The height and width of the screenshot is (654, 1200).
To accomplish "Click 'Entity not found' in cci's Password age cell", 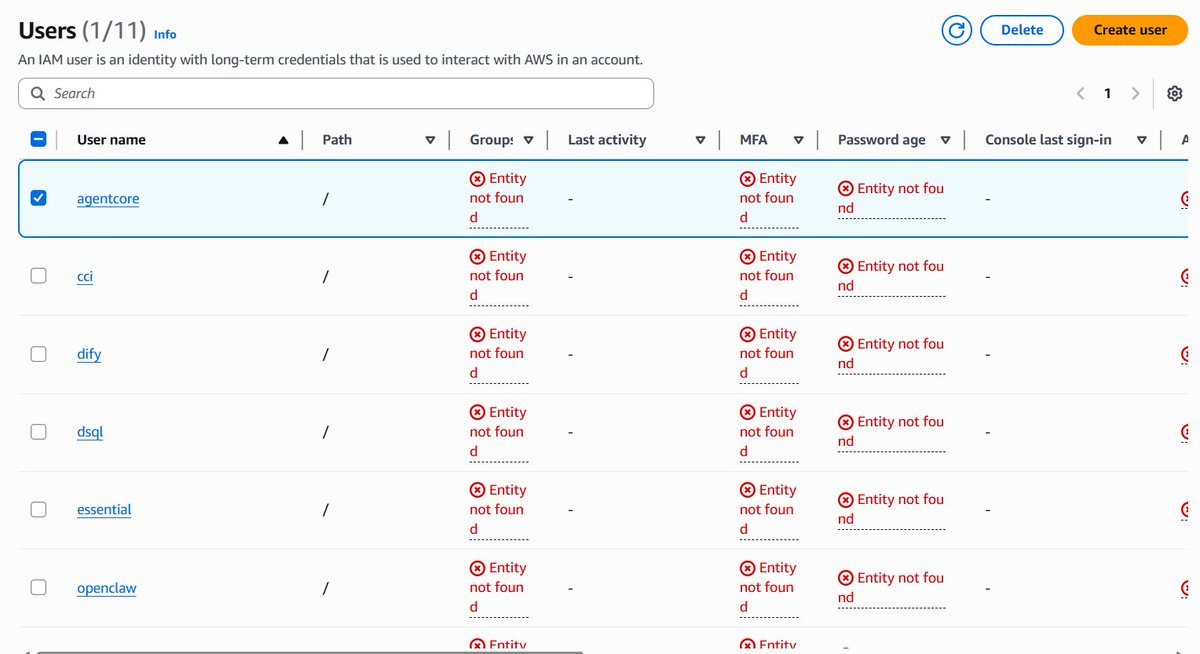I will click(x=891, y=276).
